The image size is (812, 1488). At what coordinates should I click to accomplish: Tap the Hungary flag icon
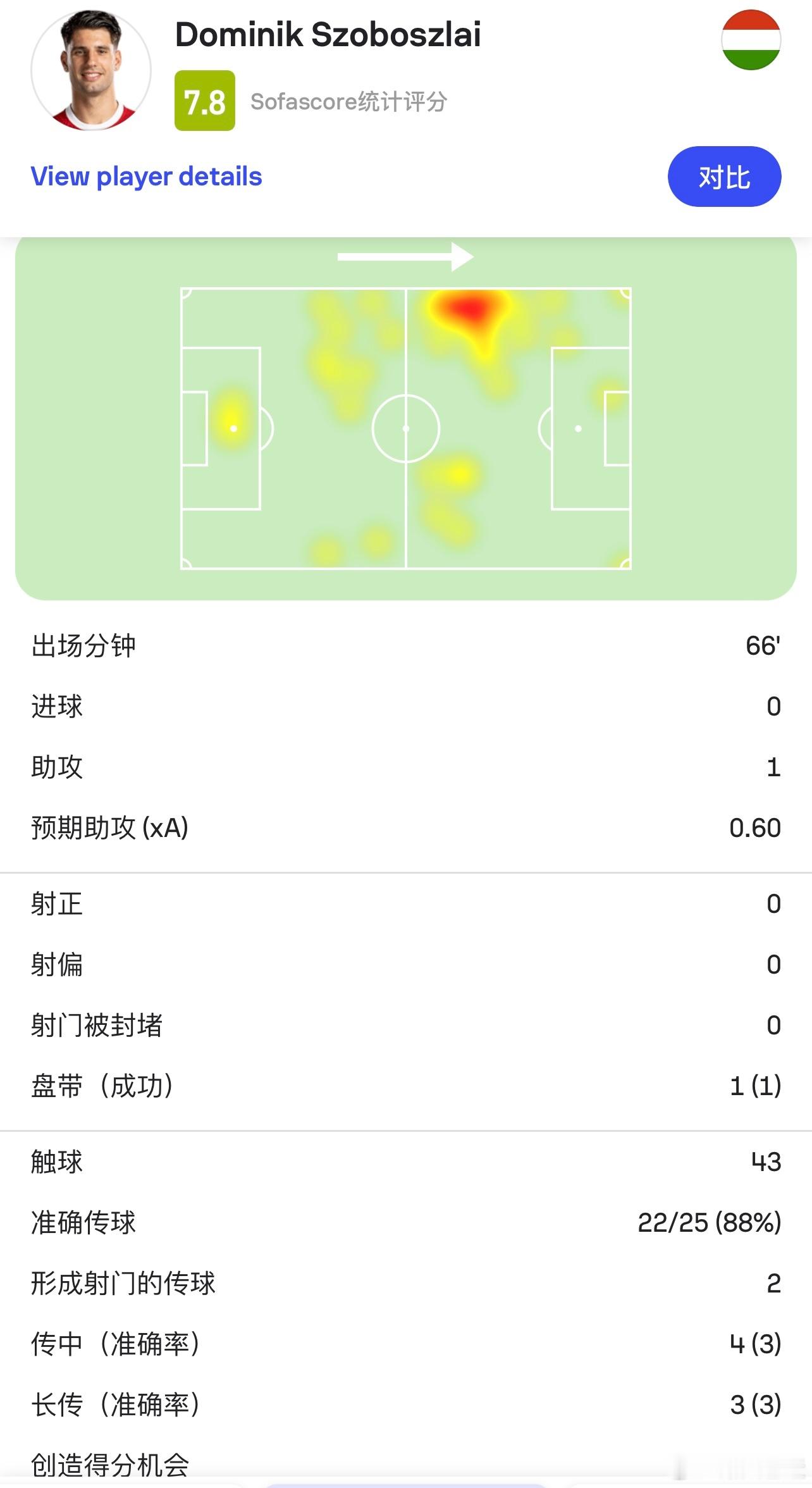coord(751,40)
